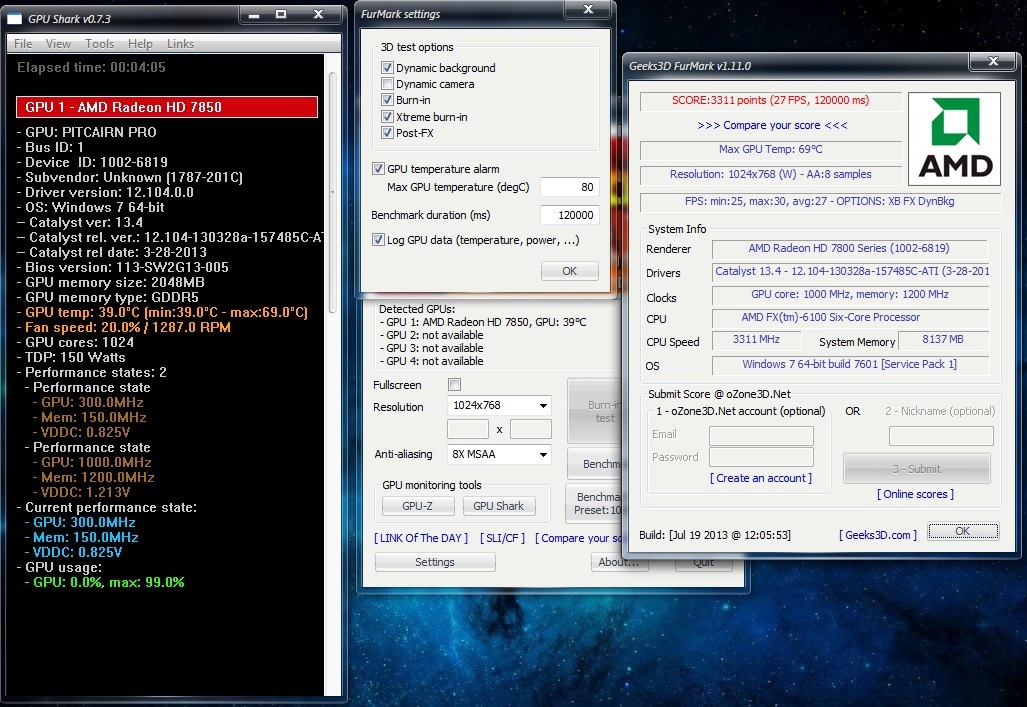This screenshot has width=1027, height=707.
Task: Open the SLI/CF link
Action: (502, 538)
